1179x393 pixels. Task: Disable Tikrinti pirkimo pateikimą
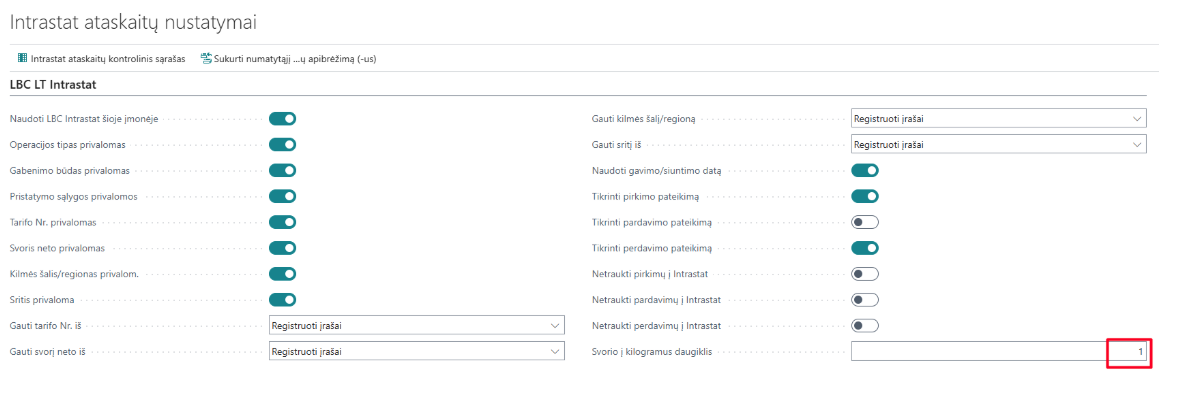pyautogui.click(x=865, y=196)
